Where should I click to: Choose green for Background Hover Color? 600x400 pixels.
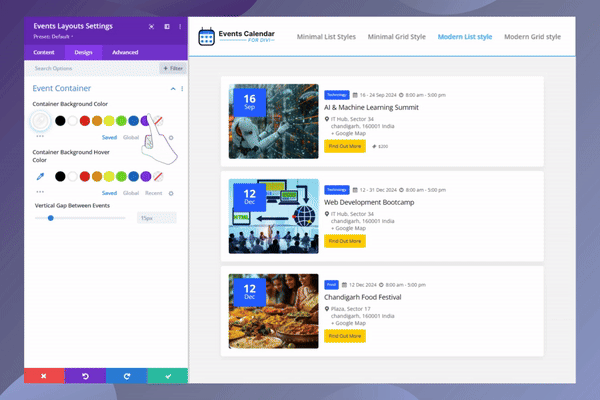pos(121,176)
